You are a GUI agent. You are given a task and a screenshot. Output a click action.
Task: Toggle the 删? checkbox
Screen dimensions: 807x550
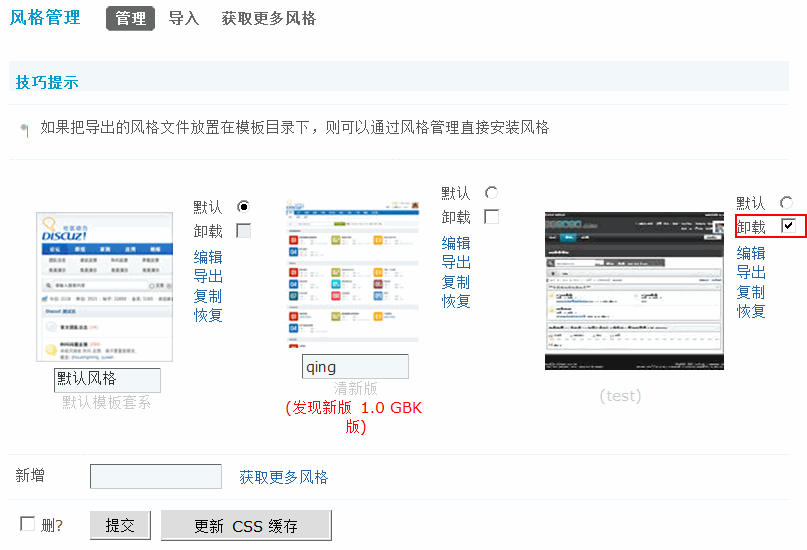tap(27, 524)
